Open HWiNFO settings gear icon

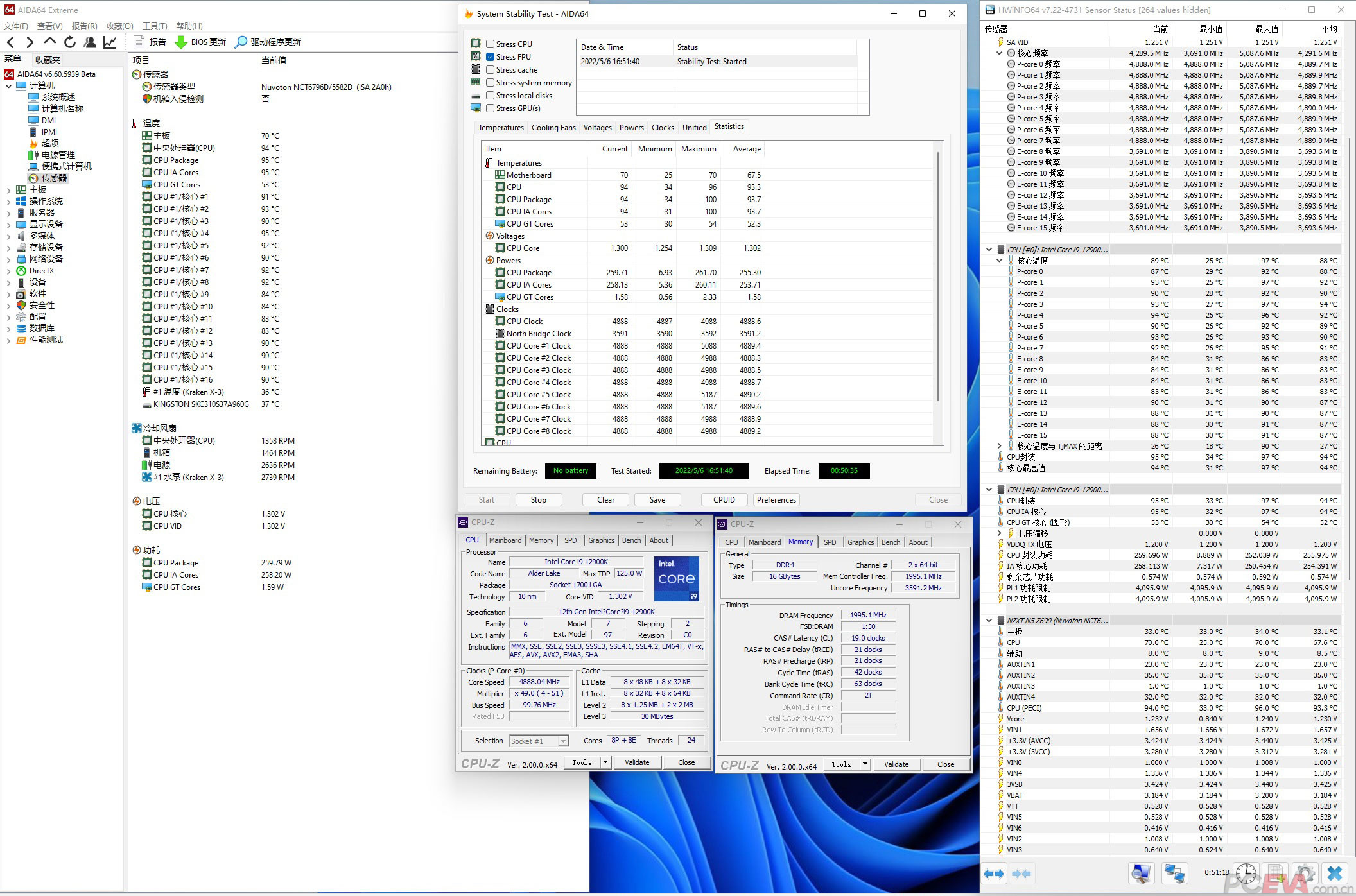coord(1305,874)
